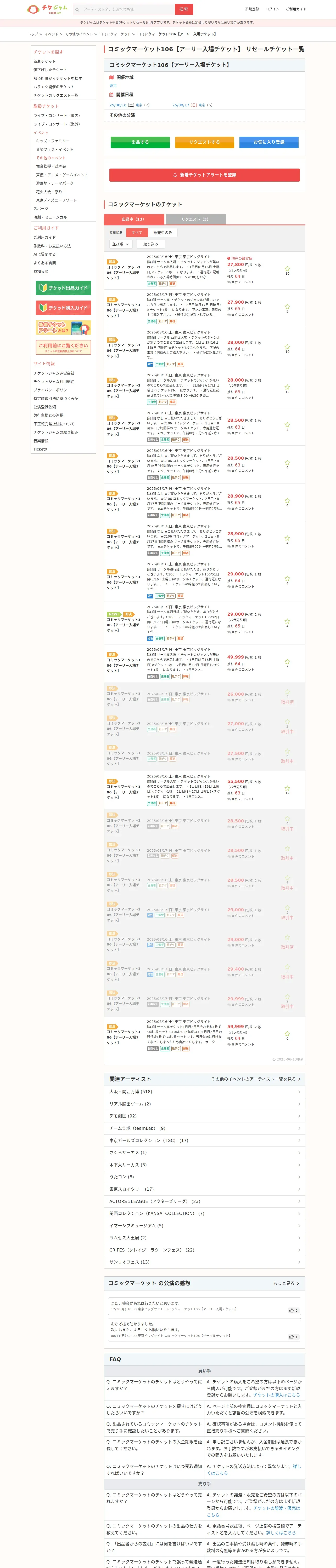This screenshot has width=336, height=1568.
Task: Expand チームラボ (teamLab) (9) chevron
Action: click(x=299, y=1128)
